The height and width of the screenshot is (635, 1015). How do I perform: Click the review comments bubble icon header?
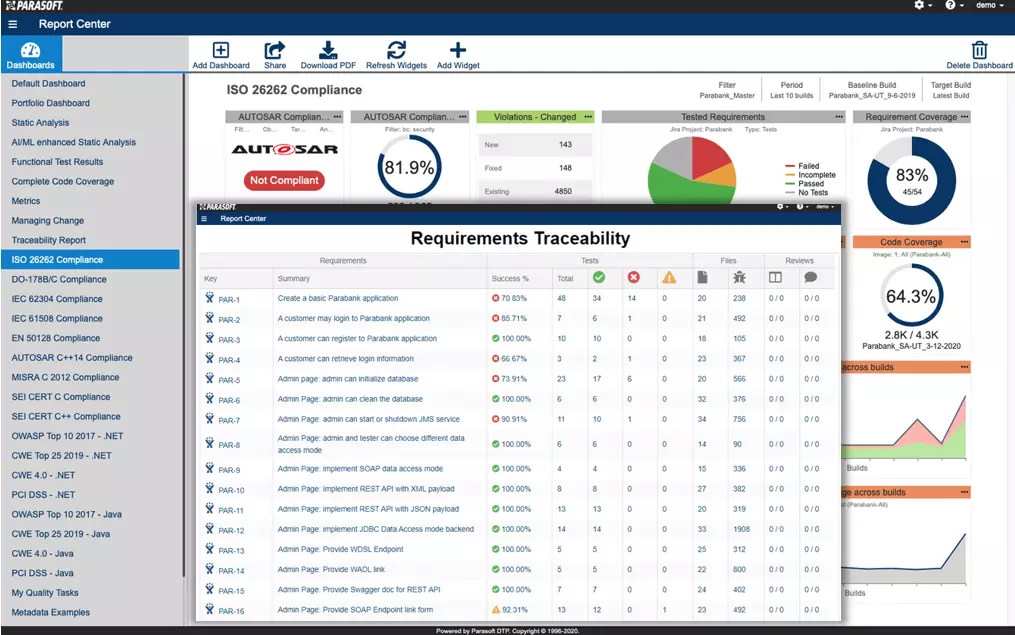pyautogui.click(x=810, y=278)
